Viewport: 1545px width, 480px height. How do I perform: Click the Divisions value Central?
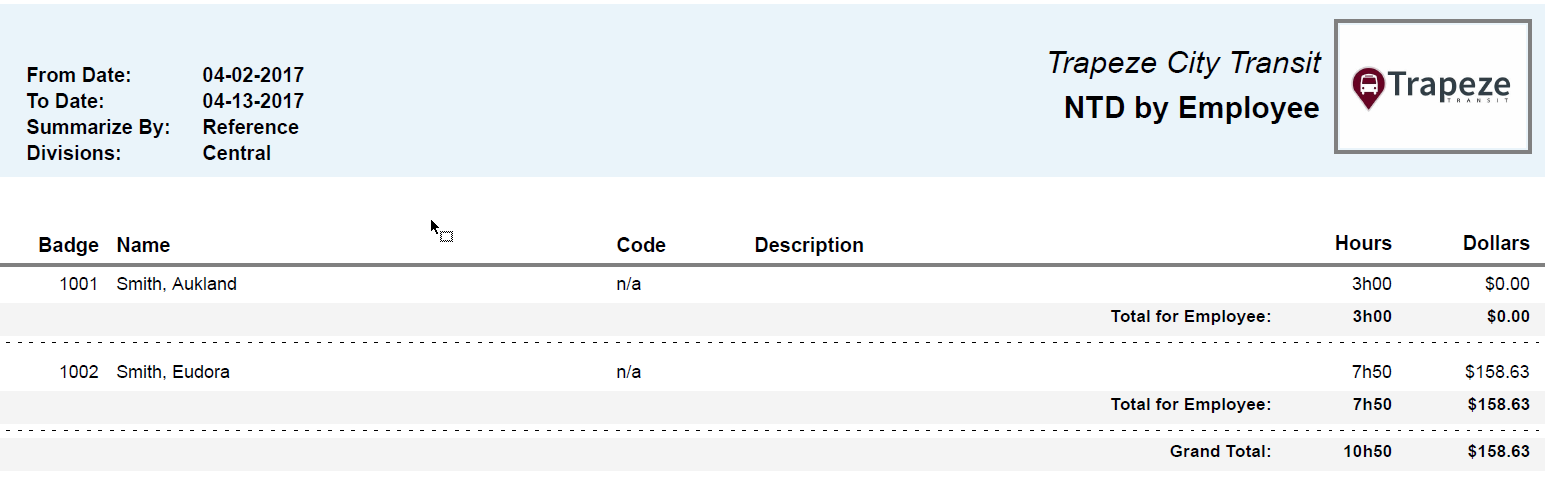[237, 153]
